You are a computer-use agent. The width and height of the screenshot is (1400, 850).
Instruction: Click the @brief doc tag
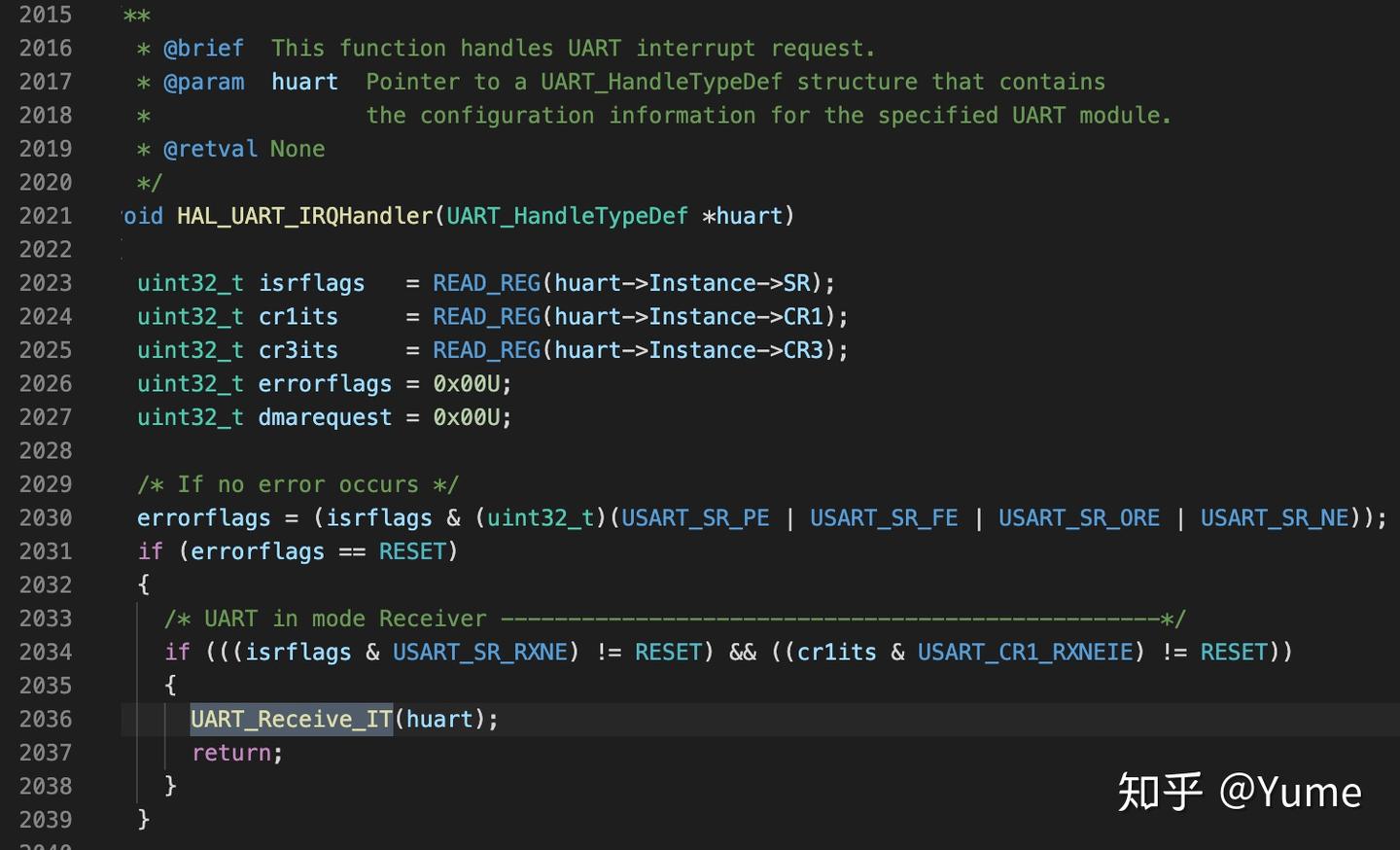click(203, 49)
